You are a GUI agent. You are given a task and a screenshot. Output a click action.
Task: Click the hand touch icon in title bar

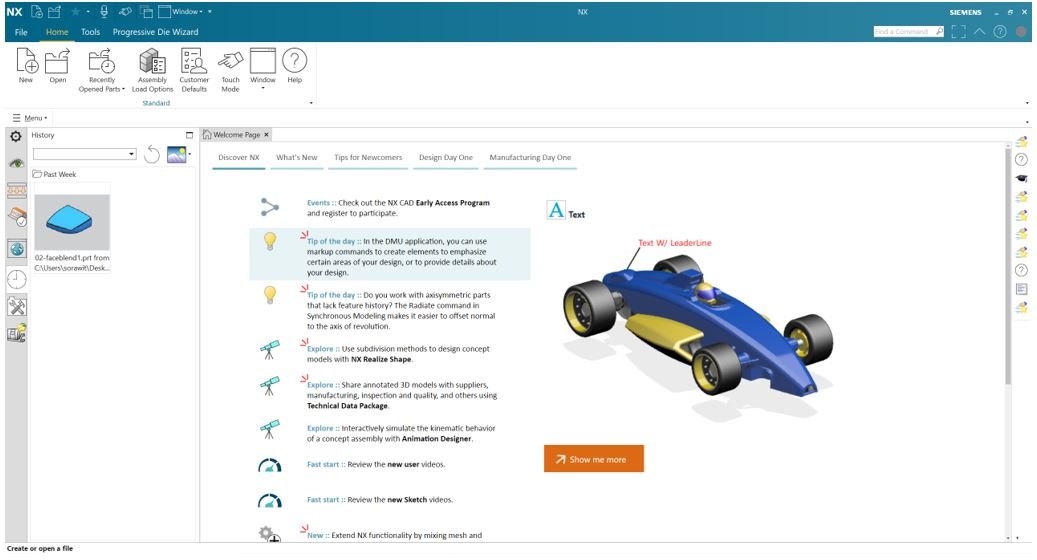tap(126, 11)
